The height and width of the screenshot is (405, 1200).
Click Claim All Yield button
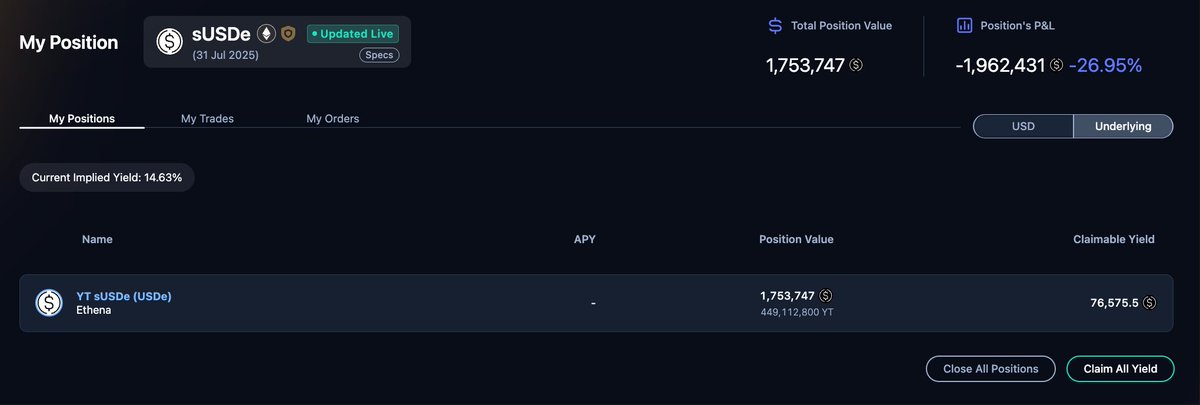[1120, 369]
